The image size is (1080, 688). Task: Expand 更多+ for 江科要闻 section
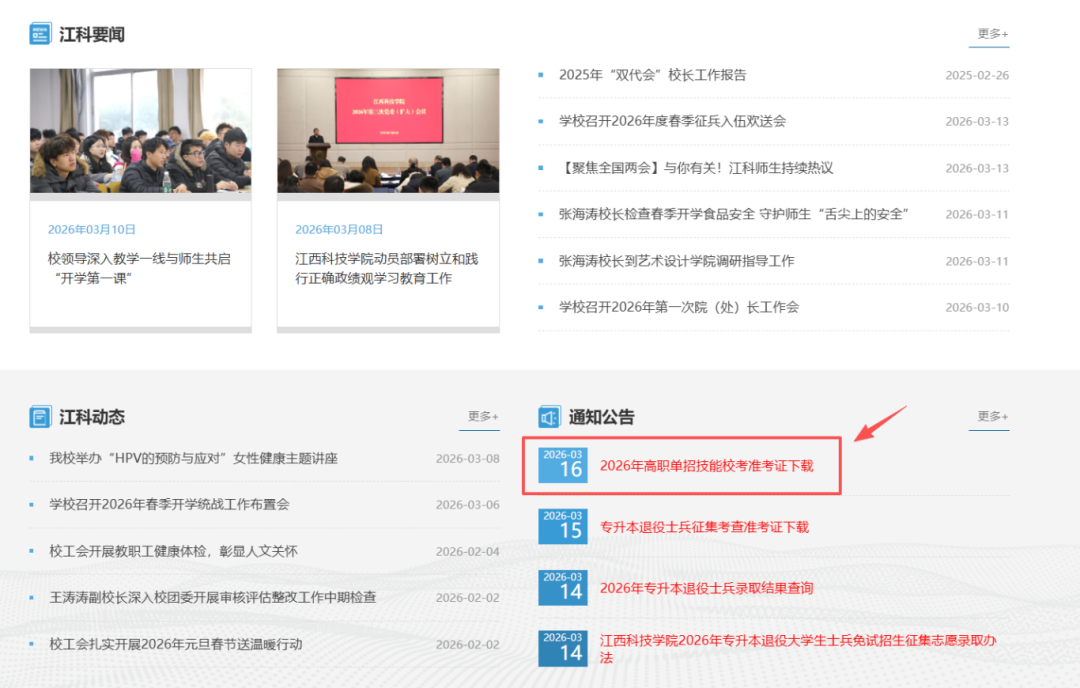pos(992,34)
